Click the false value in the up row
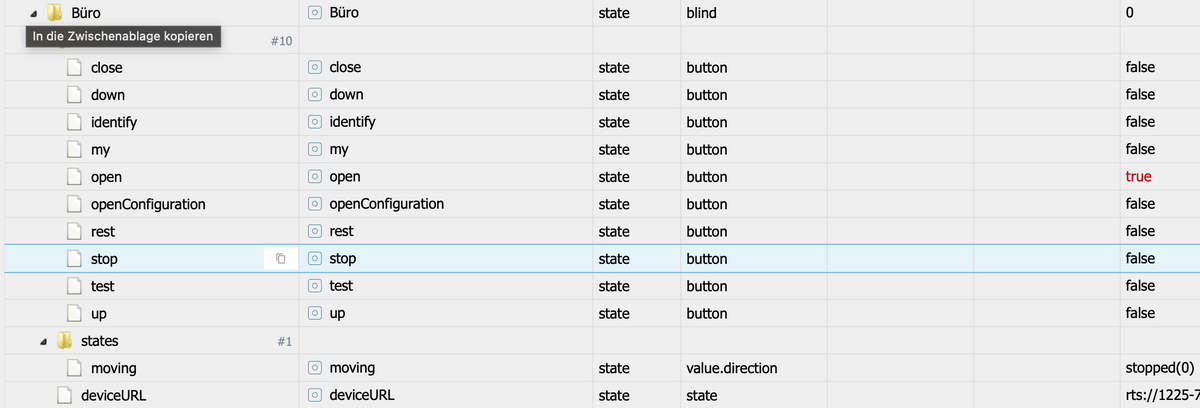This screenshot has width=1200, height=408. pyautogui.click(x=1140, y=313)
